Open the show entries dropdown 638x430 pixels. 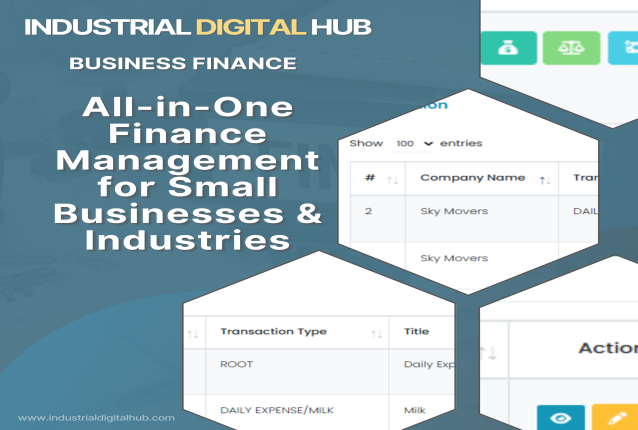[411, 144]
